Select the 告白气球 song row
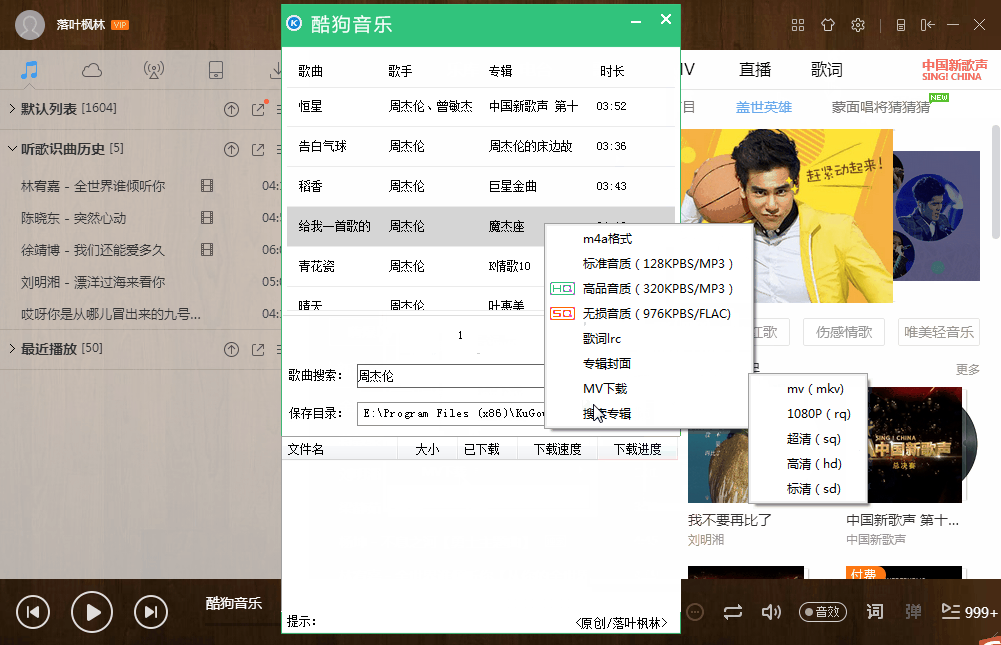The width and height of the screenshot is (1001, 645). pos(481,146)
